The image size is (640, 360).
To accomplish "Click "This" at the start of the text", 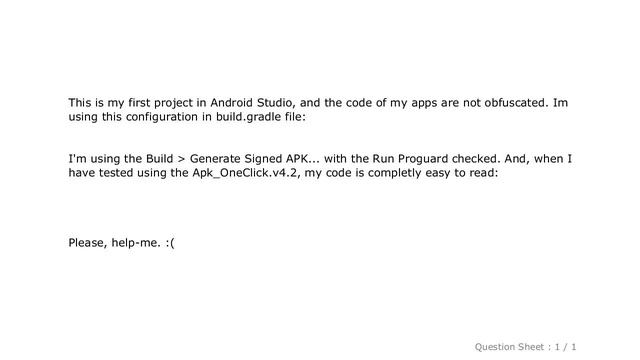I will click(x=80, y=102).
